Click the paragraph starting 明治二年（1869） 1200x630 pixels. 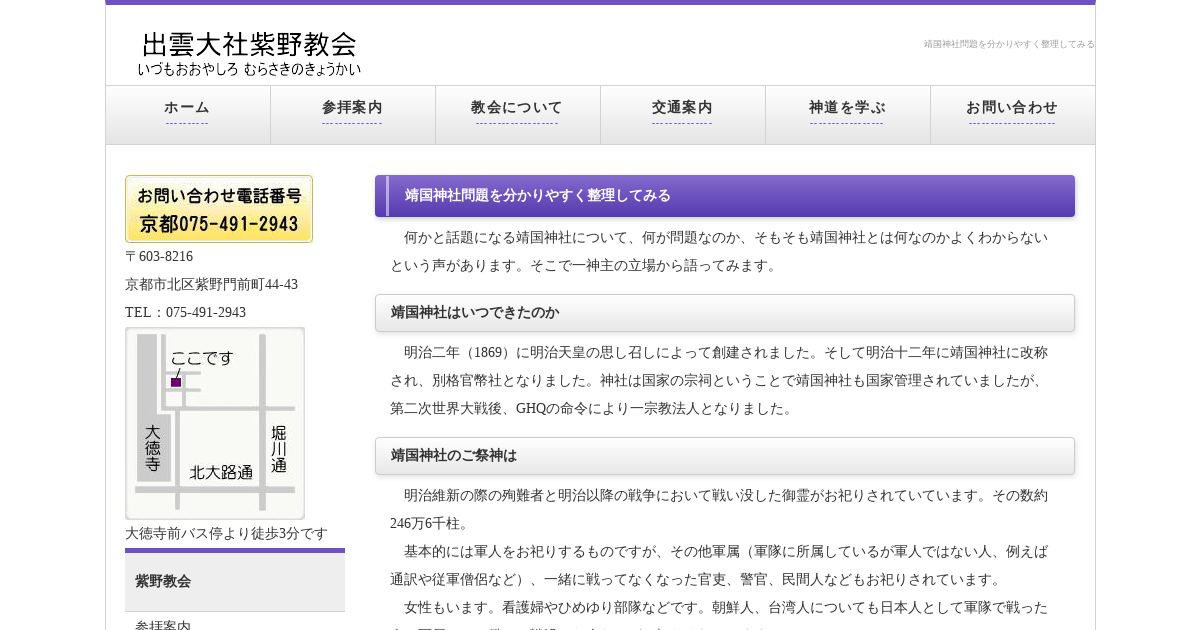(x=719, y=381)
